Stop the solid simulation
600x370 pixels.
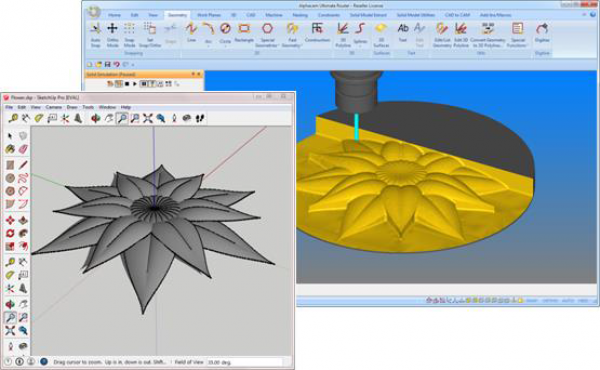pos(127,84)
